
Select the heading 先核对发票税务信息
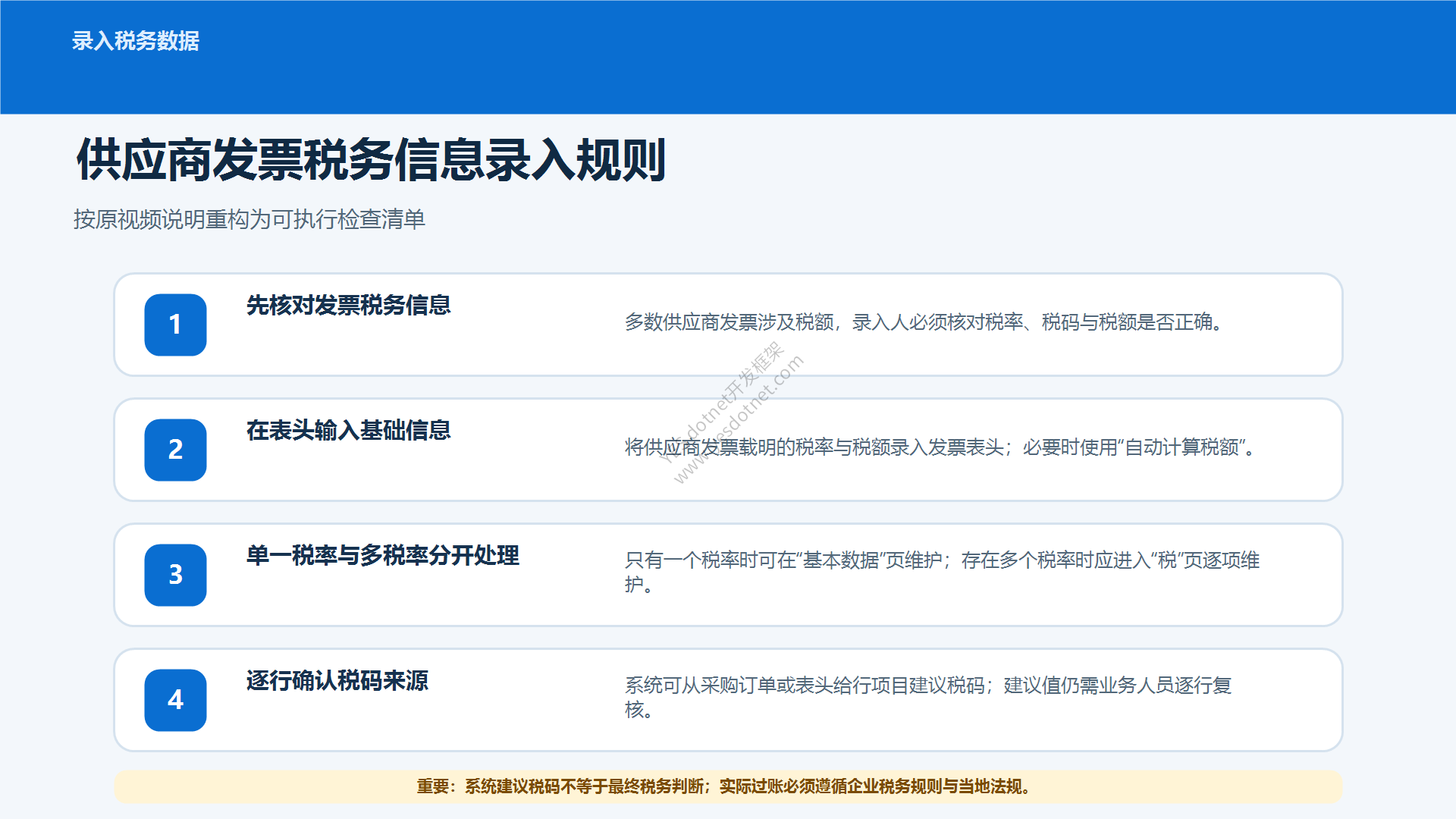coord(349,305)
